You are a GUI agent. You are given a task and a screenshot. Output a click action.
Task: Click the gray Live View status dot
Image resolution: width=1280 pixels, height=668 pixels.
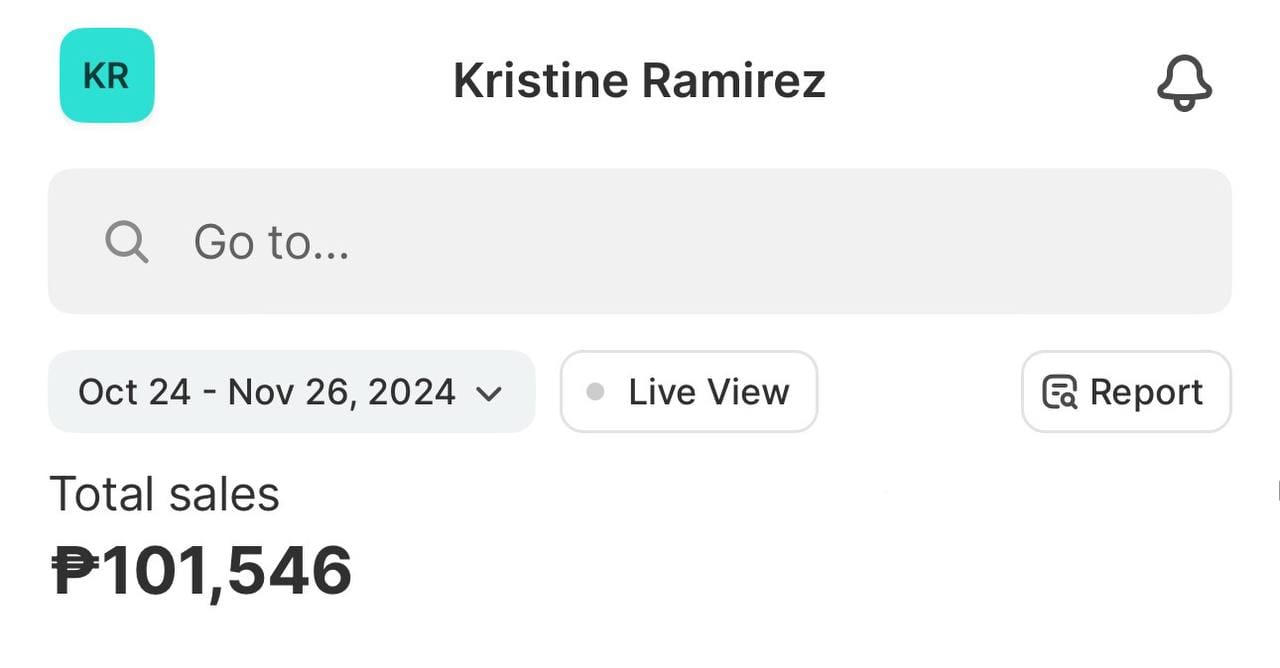point(595,392)
